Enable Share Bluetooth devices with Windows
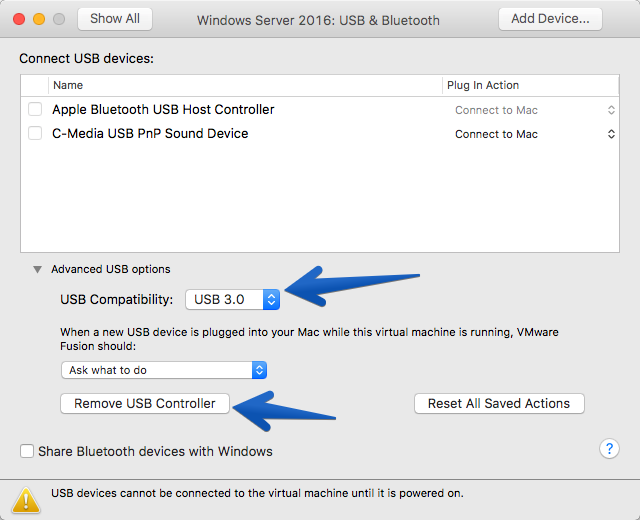 tap(27, 451)
